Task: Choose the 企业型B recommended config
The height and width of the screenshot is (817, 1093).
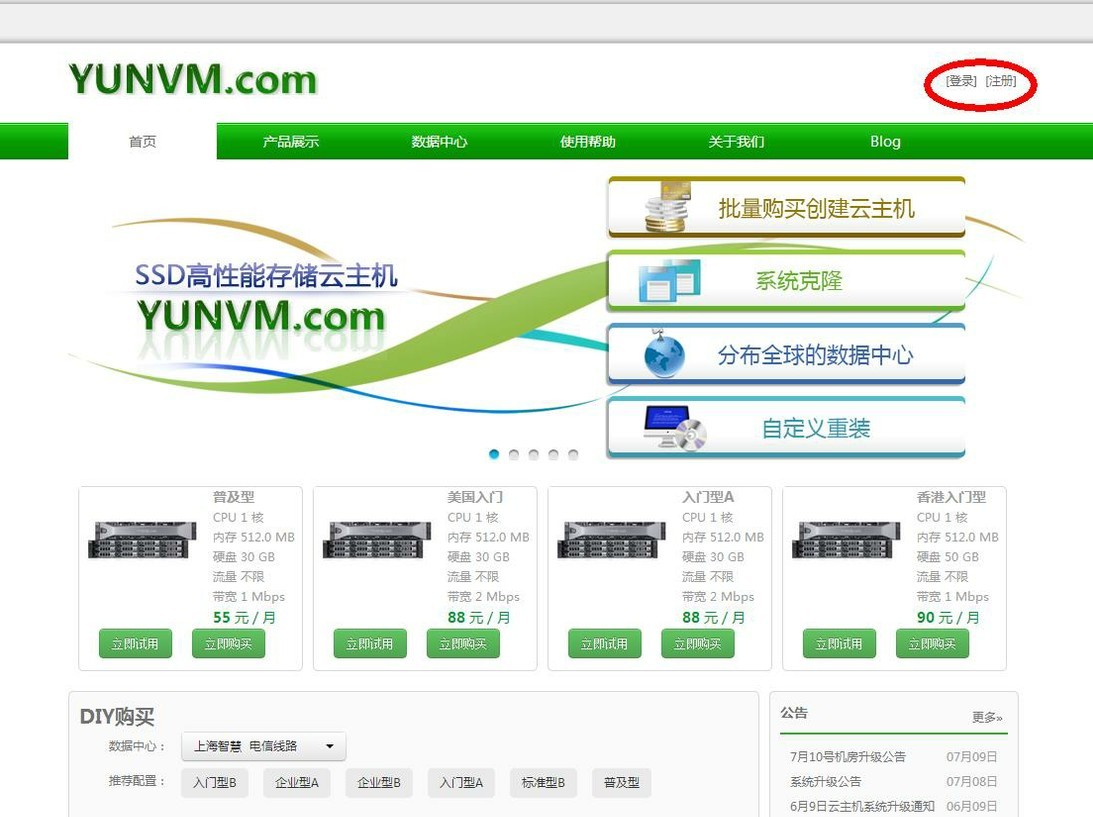Action: (379, 782)
